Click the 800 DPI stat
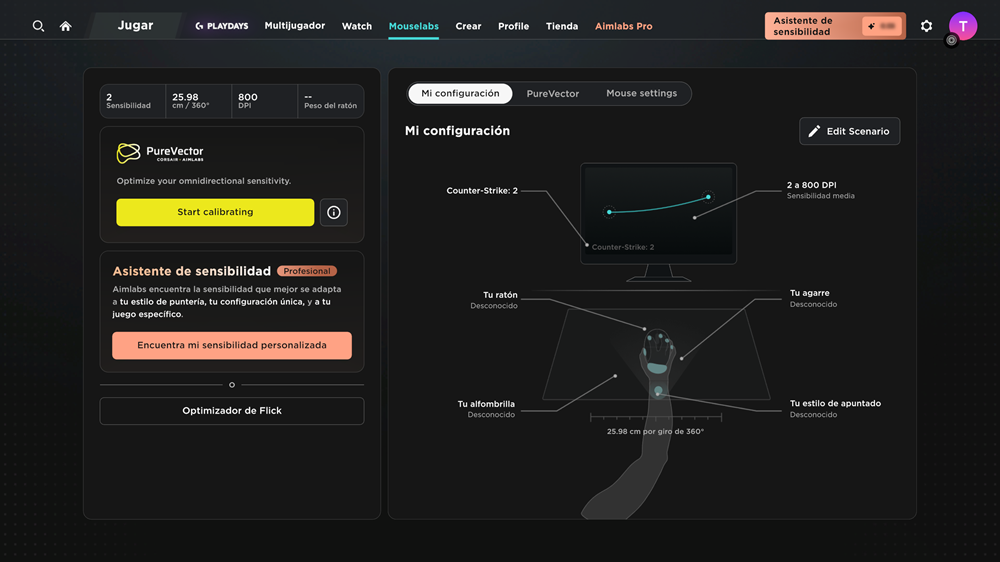The height and width of the screenshot is (562, 1000). click(x=265, y=101)
